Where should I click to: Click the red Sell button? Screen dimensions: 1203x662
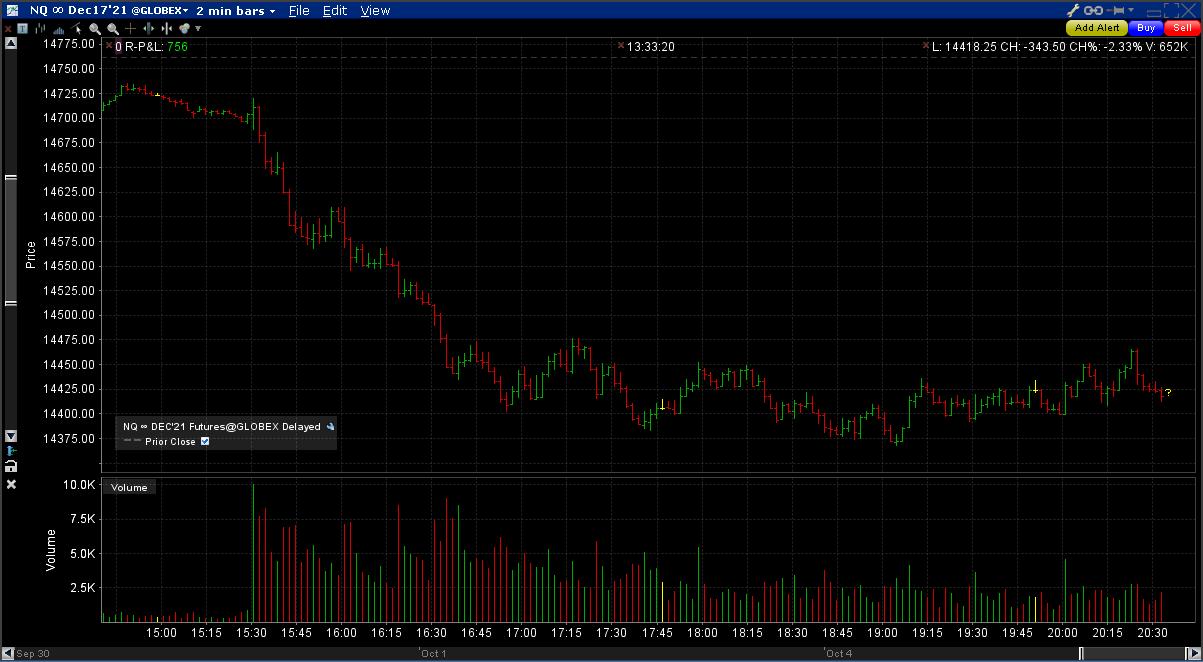1183,28
